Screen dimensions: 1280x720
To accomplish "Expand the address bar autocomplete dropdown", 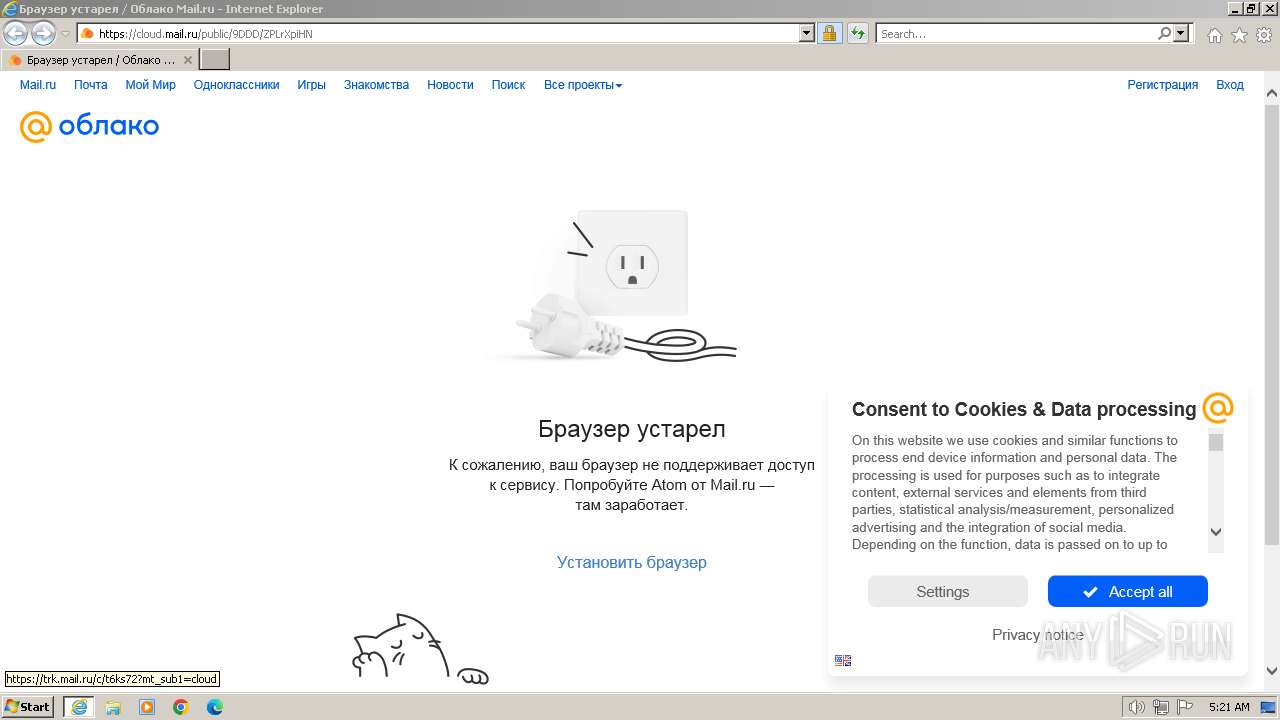I will click(807, 33).
